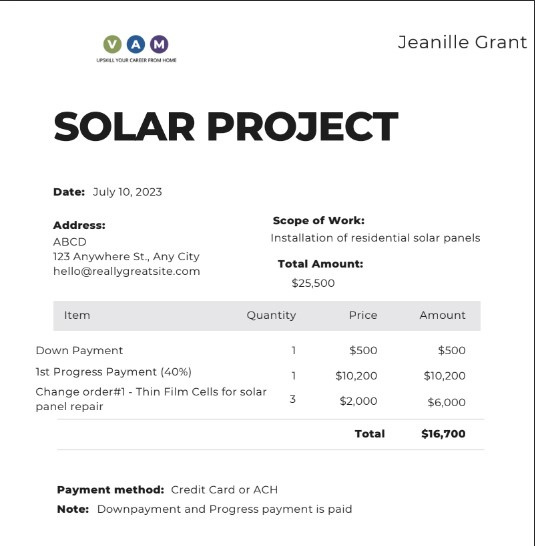Click the blue A logo circle

point(136,44)
